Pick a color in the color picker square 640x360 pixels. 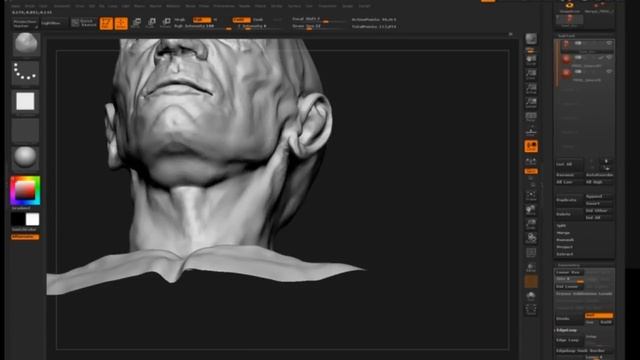[25, 190]
